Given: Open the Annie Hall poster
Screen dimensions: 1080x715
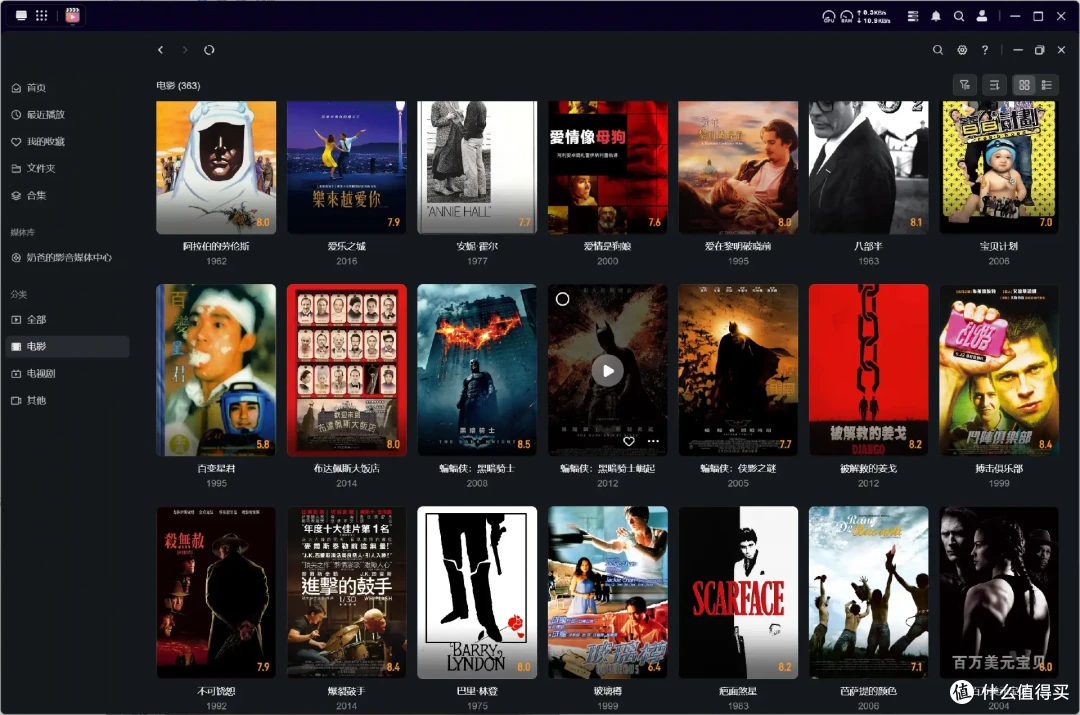Looking at the screenshot, I should pos(477,167).
